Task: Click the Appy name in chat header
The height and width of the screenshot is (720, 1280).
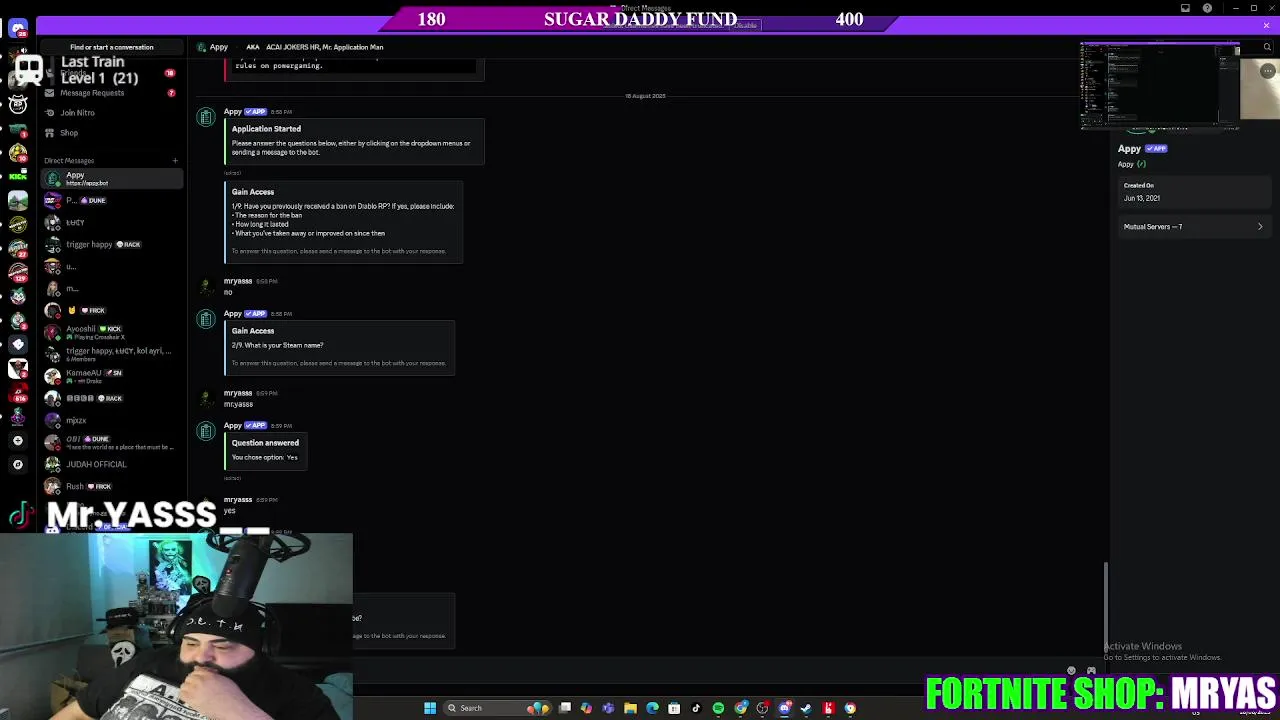Action: (x=218, y=47)
